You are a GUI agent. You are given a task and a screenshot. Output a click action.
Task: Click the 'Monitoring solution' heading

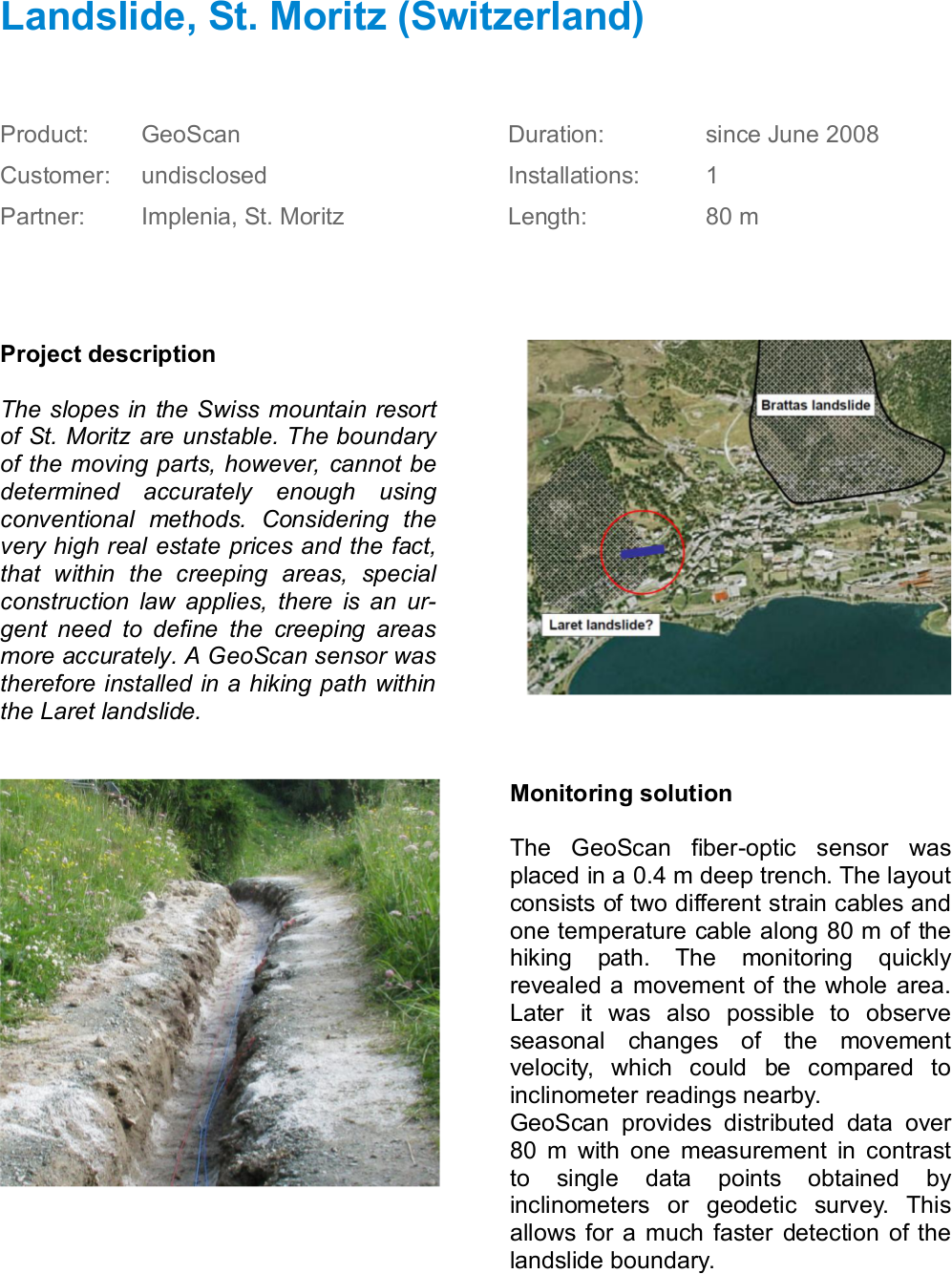(621, 794)
